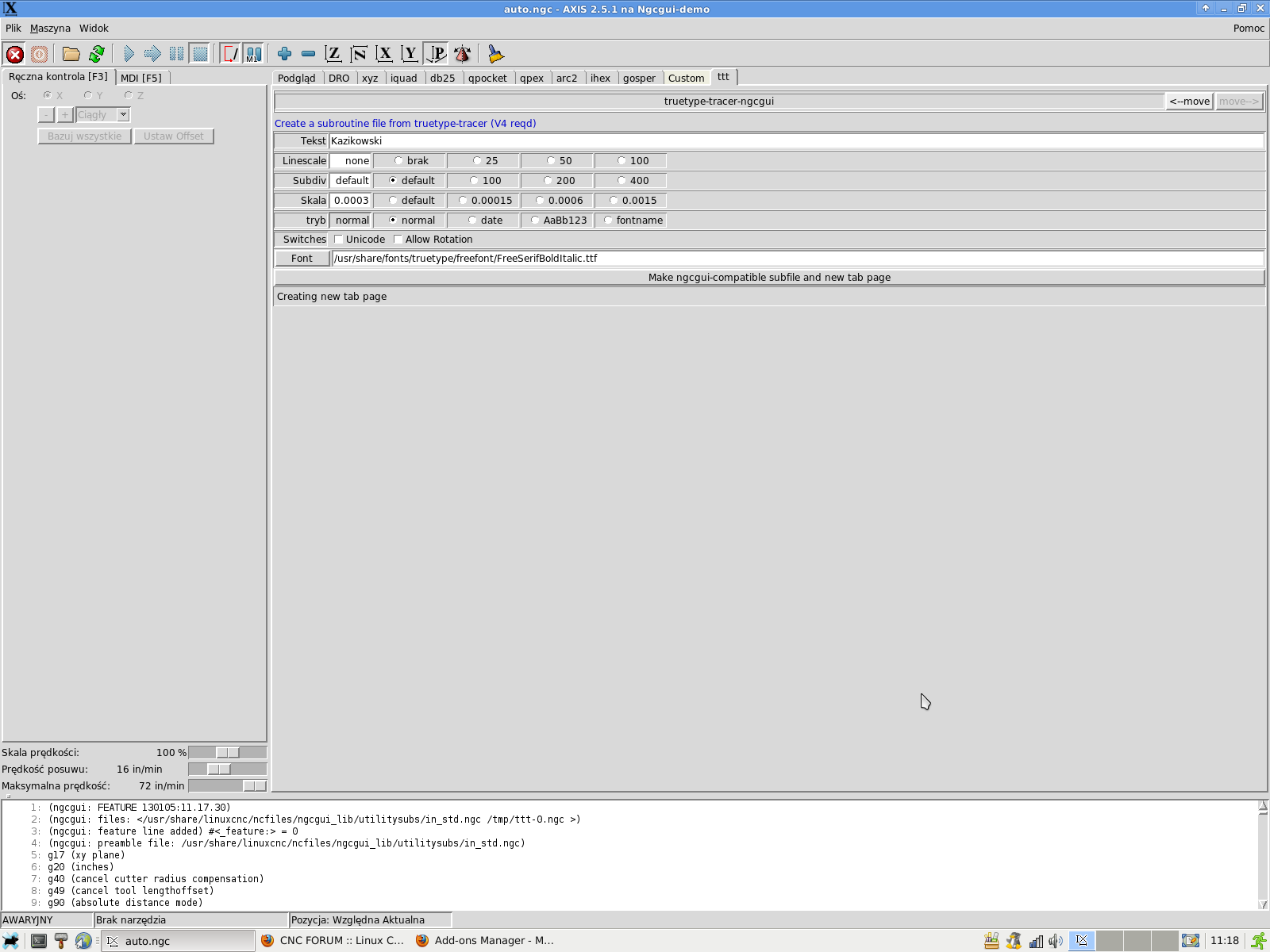Click Bazuj wszystkie button
Image resolution: width=1270 pixels, height=952 pixels.
(85, 136)
